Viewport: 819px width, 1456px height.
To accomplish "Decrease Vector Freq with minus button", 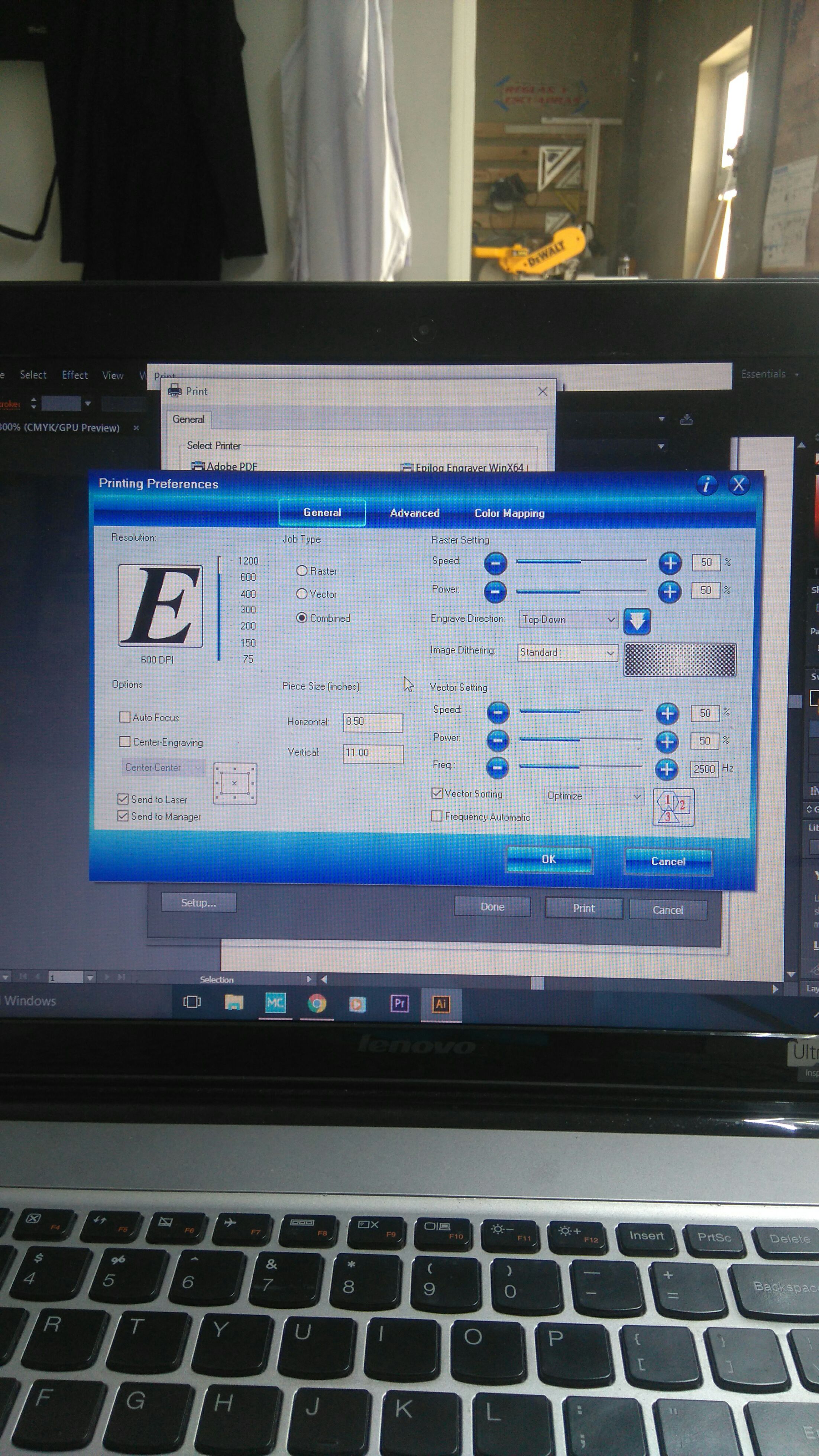I will (498, 768).
